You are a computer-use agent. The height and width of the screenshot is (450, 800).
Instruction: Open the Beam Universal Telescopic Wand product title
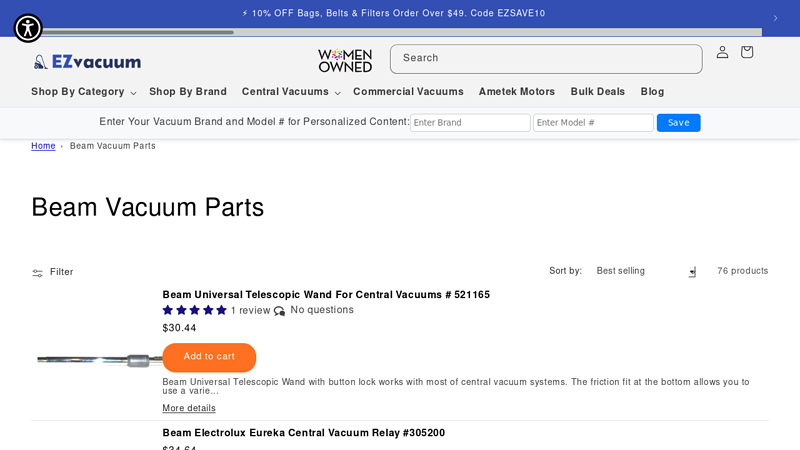326,295
